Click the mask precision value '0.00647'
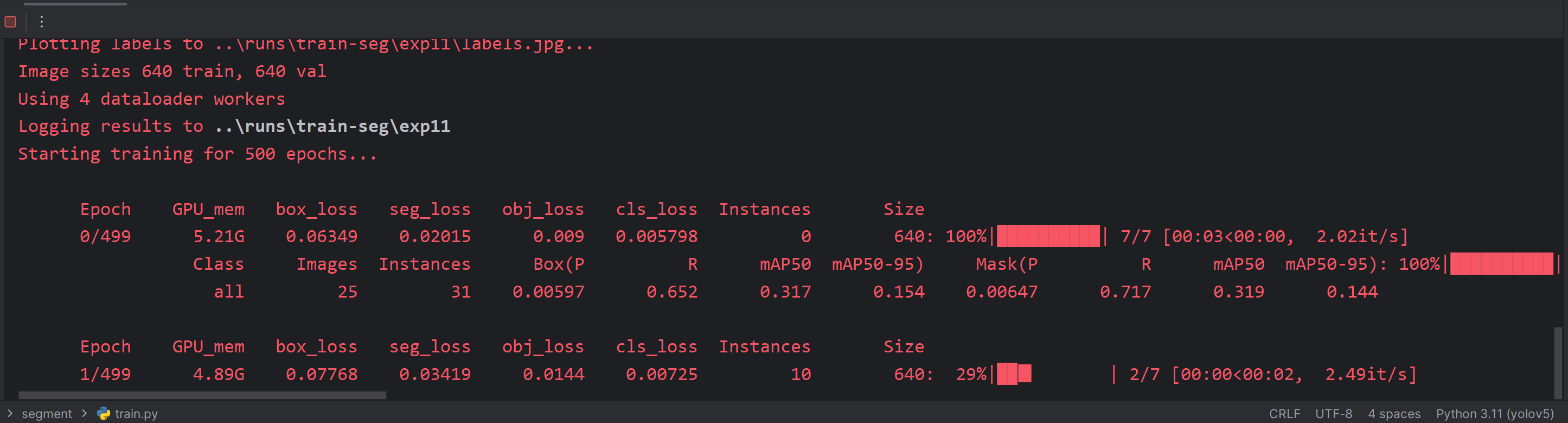 click(x=1001, y=292)
